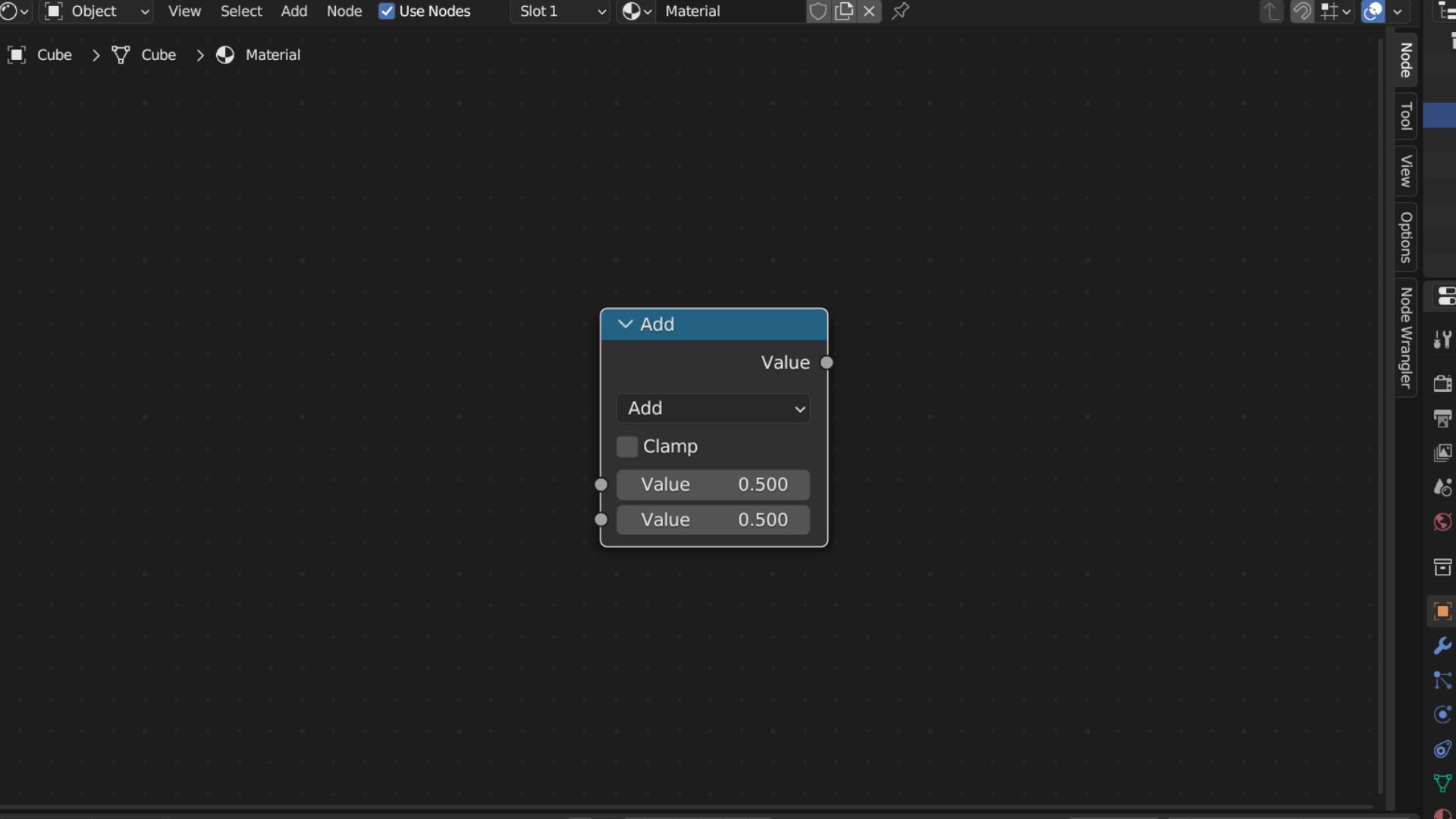Open Object Constraints properties icon

tap(1442, 749)
